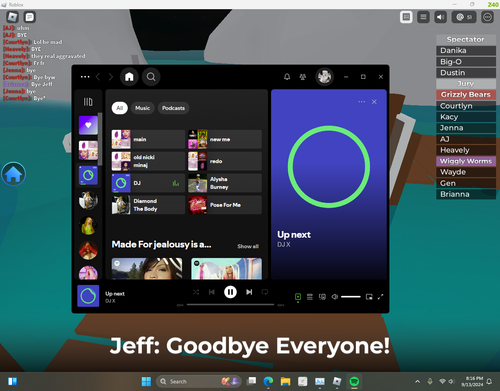Enter Spotify full screen mode
This screenshot has height=391, width=500.
(381, 297)
